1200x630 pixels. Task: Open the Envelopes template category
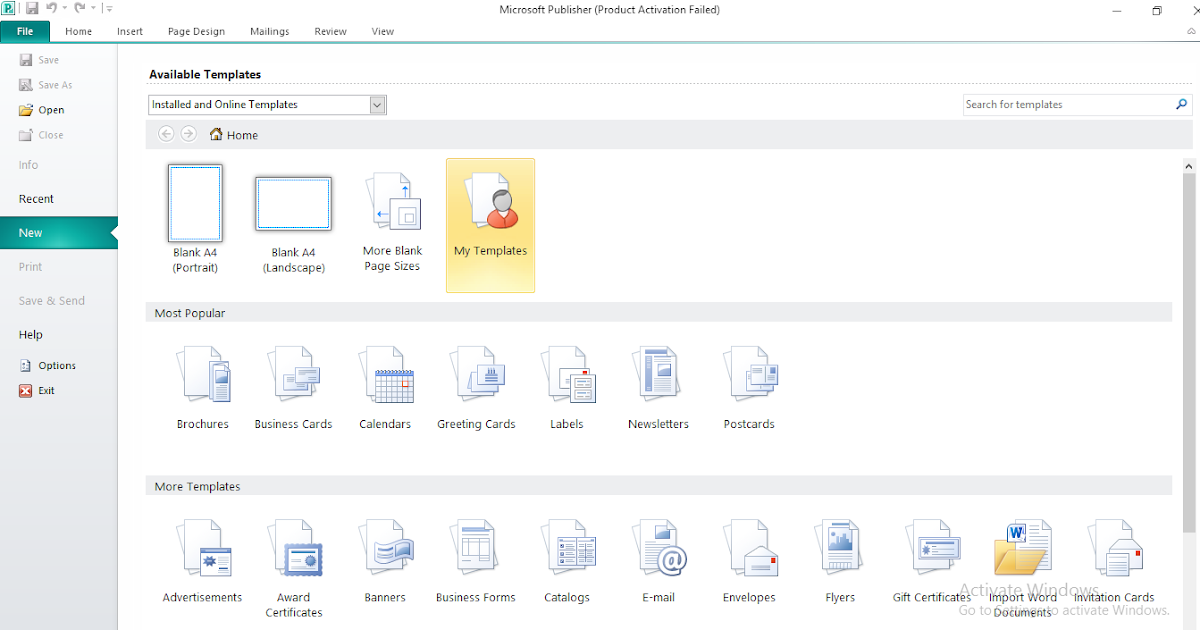point(749,561)
